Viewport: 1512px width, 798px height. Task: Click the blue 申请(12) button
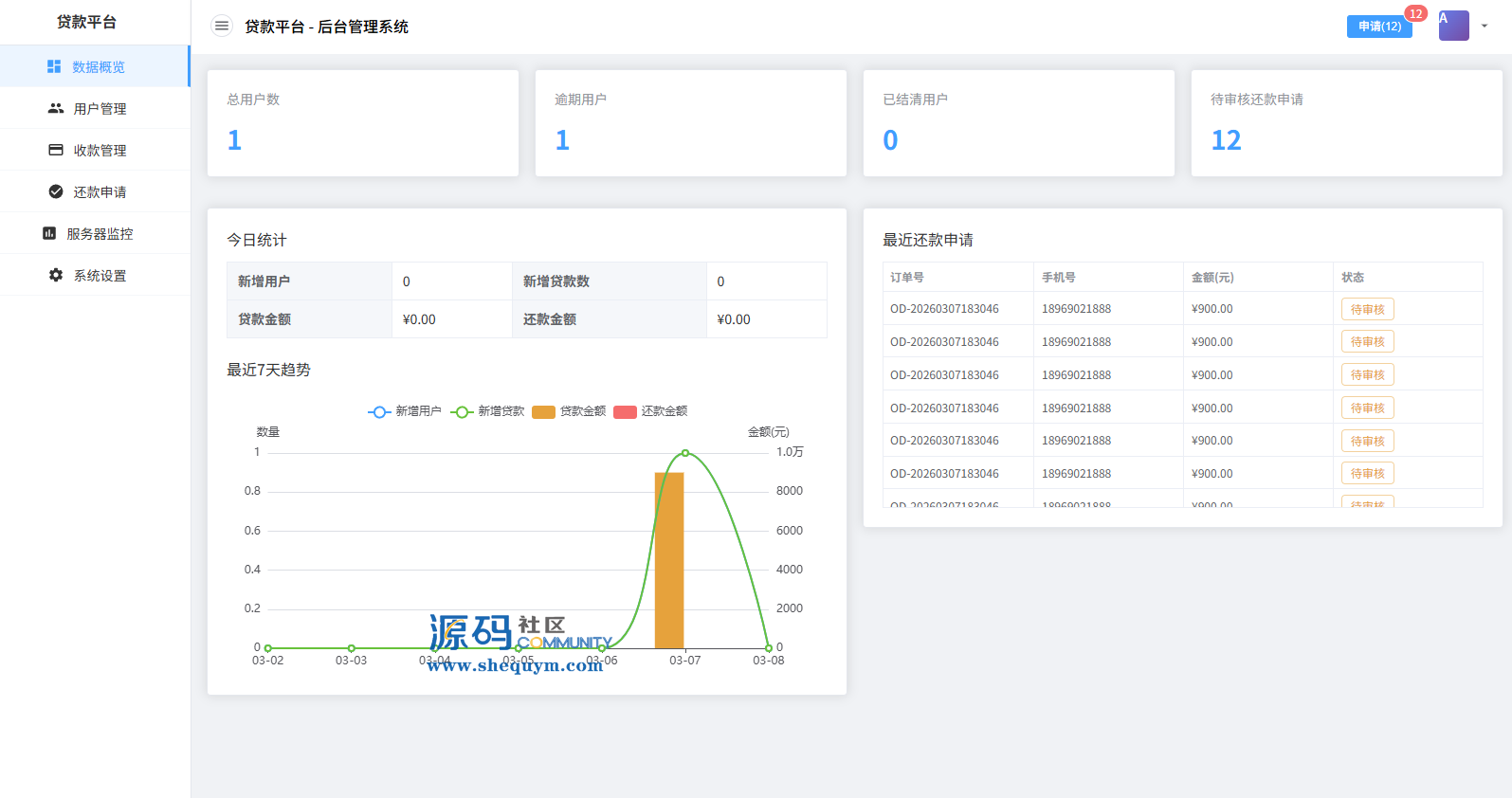(1379, 27)
